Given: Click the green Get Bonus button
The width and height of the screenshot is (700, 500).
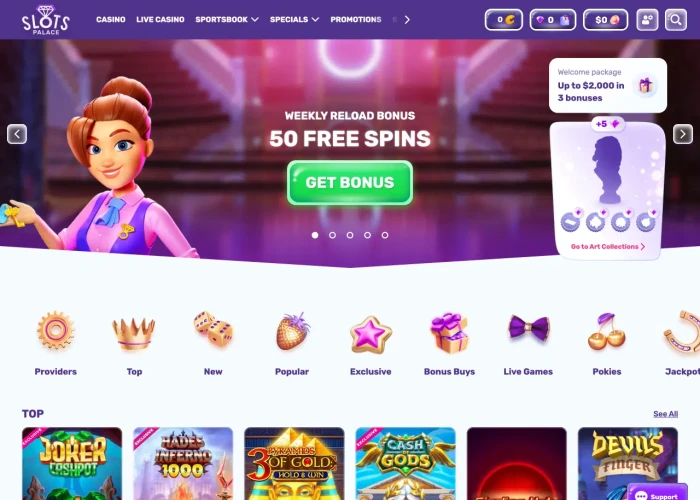Looking at the screenshot, I should click(350, 183).
